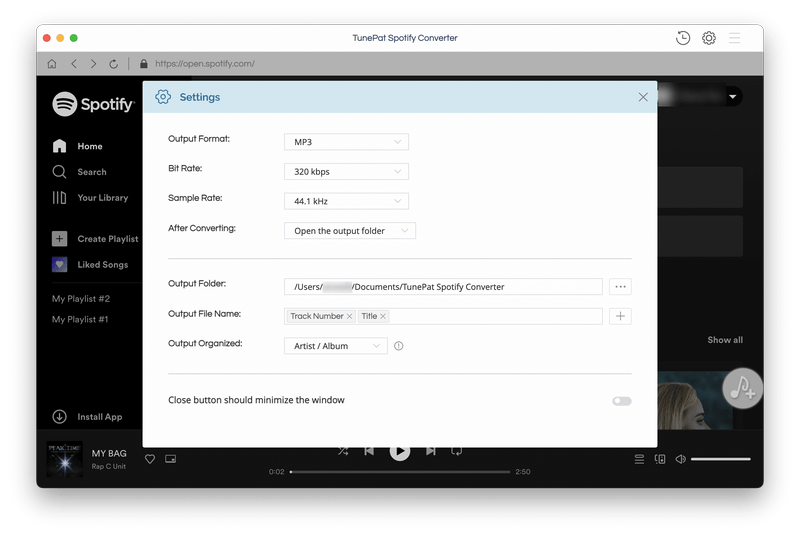Remove the Title tag
This screenshot has width=800, height=536.
(383, 316)
